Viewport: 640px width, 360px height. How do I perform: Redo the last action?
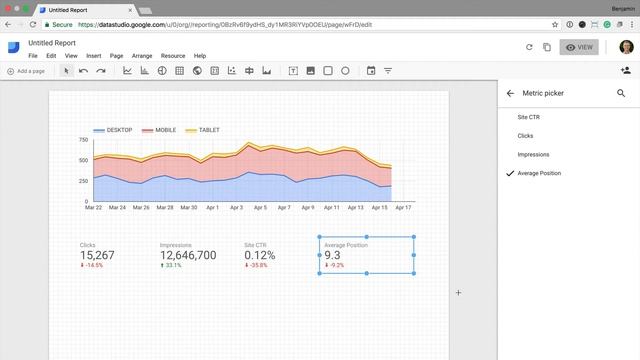pos(101,71)
